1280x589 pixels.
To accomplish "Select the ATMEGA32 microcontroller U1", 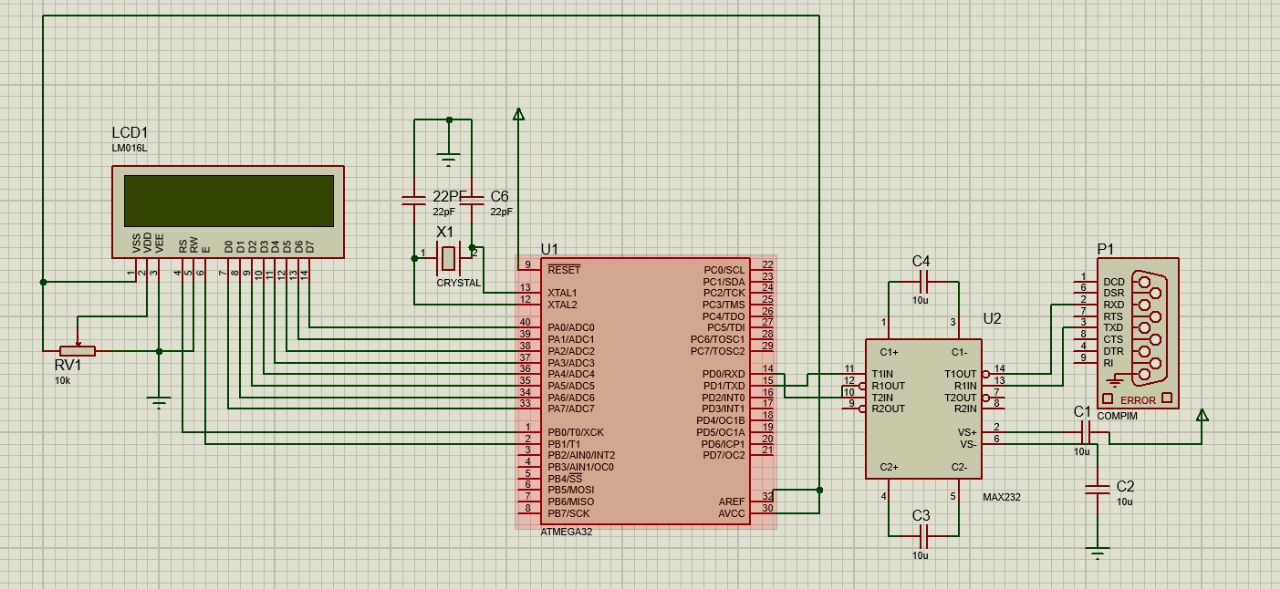I will click(659, 391).
